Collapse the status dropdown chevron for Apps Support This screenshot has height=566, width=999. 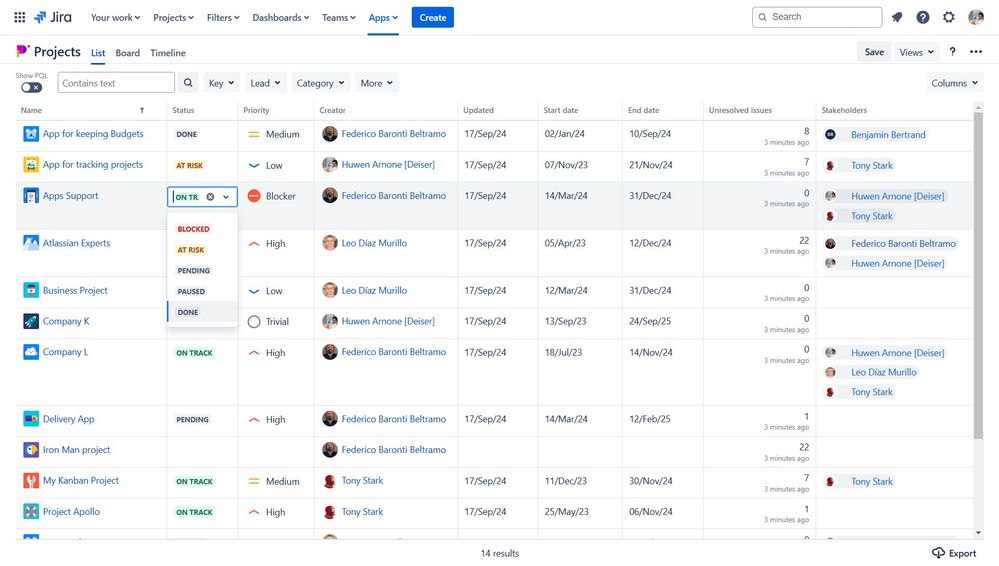(x=226, y=197)
